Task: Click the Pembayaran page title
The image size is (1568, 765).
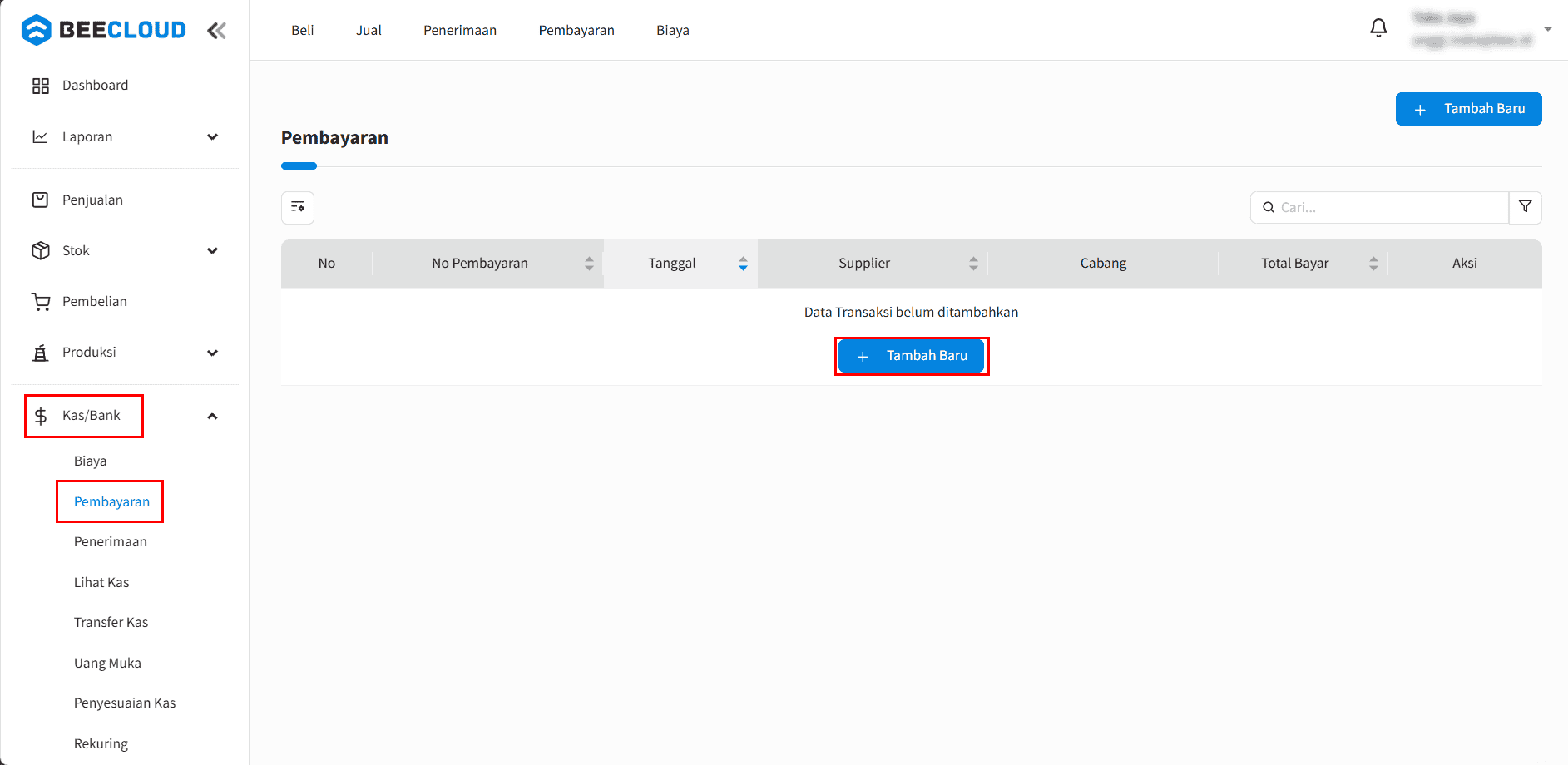Action: pos(334,137)
